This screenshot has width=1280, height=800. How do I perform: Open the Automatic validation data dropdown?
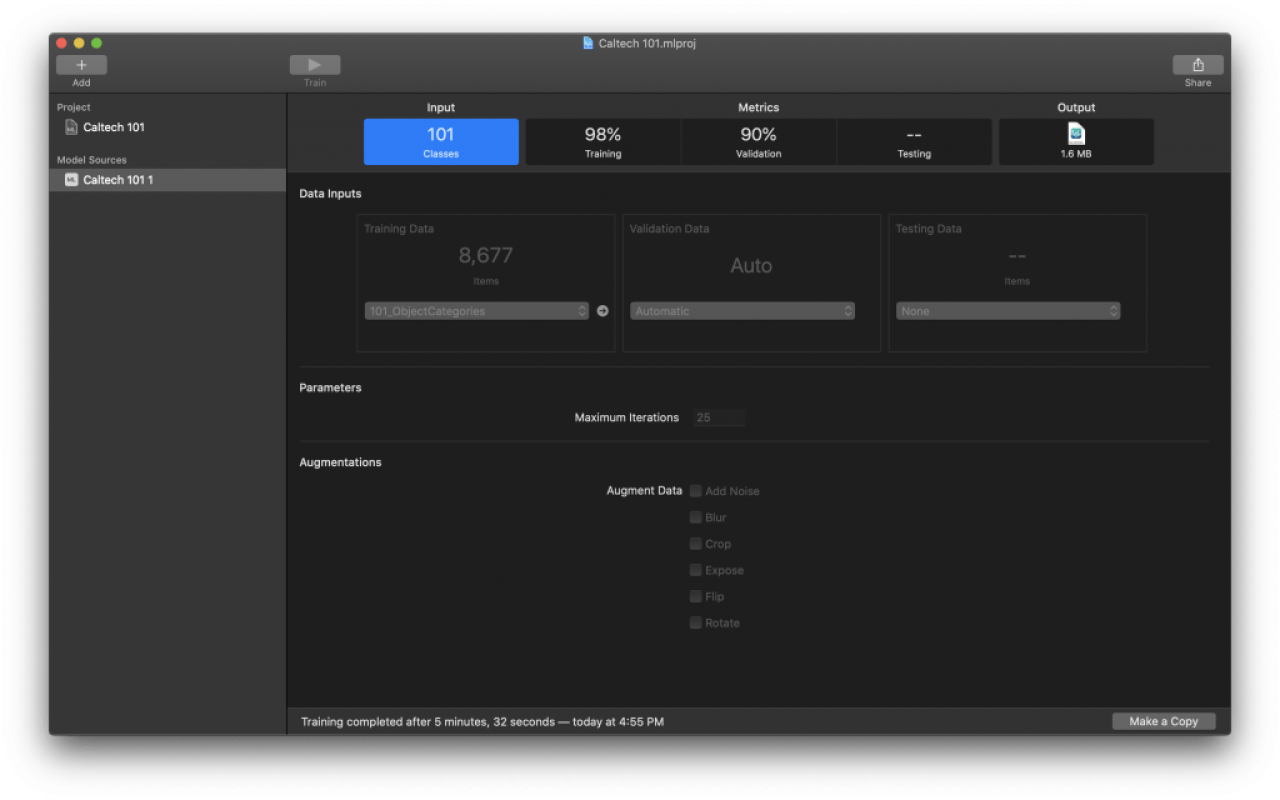tap(743, 311)
